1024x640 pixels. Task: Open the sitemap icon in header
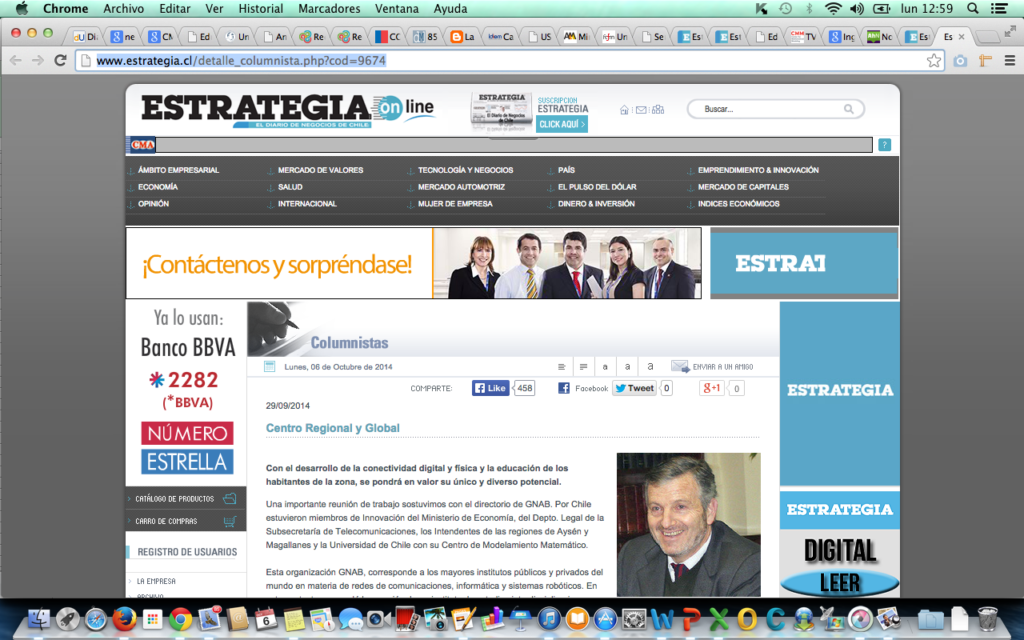(x=658, y=110)
